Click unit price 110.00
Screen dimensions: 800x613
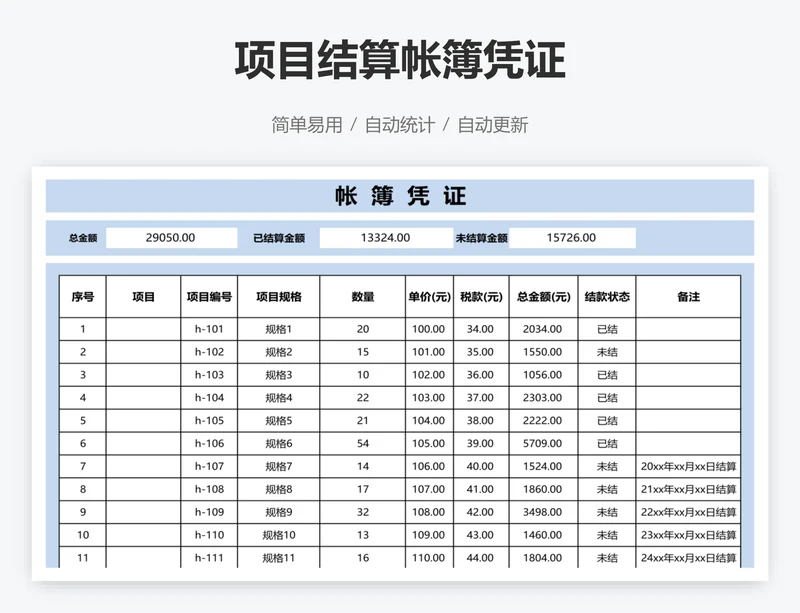430,558
